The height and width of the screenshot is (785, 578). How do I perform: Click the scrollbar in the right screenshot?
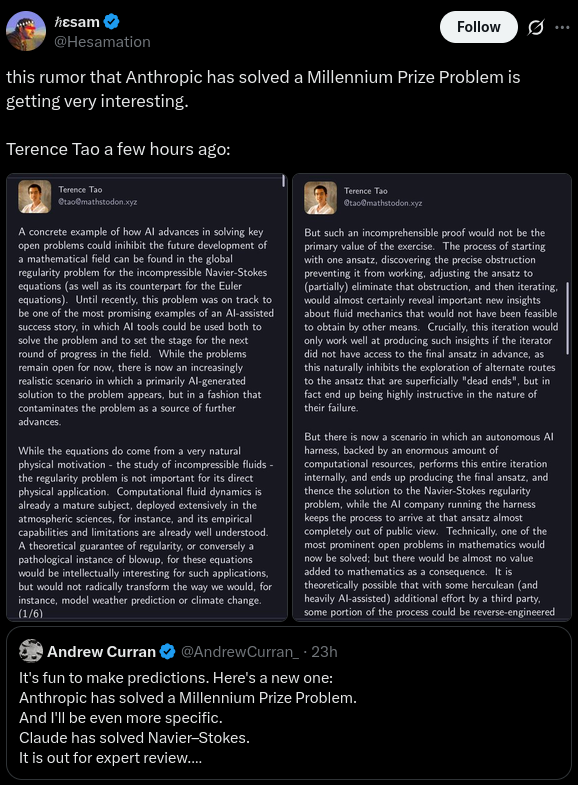(x=567, y=318)
